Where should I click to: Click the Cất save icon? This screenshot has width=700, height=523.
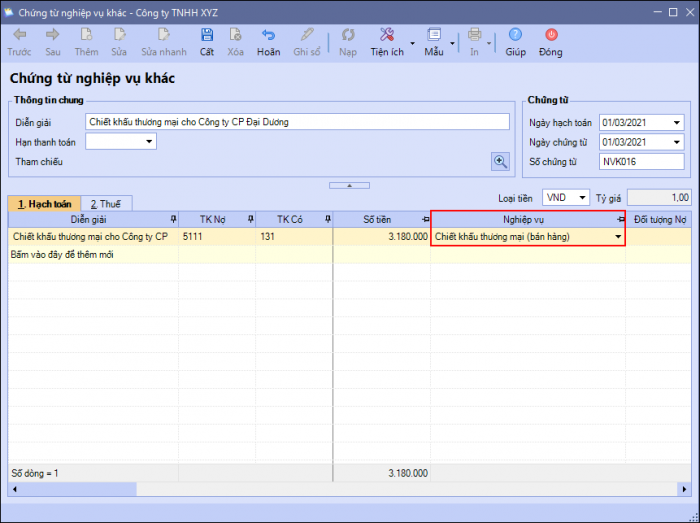(207, 35)
